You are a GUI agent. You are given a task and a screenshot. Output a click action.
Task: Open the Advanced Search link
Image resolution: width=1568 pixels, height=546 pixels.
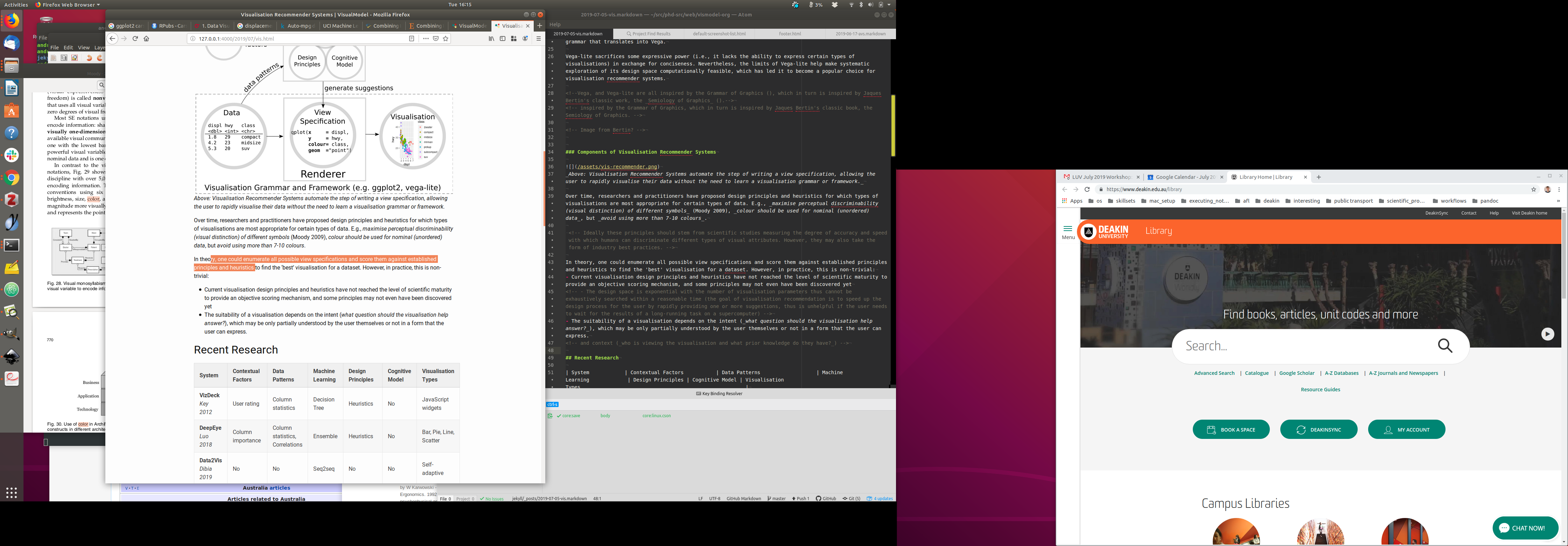coord(1214,373)
